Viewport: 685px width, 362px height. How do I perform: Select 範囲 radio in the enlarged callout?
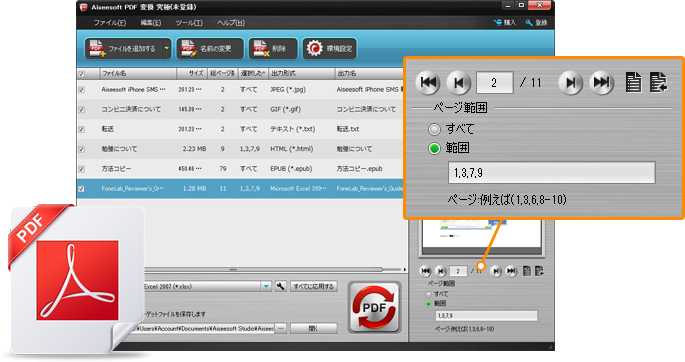[x=434, y=148]
